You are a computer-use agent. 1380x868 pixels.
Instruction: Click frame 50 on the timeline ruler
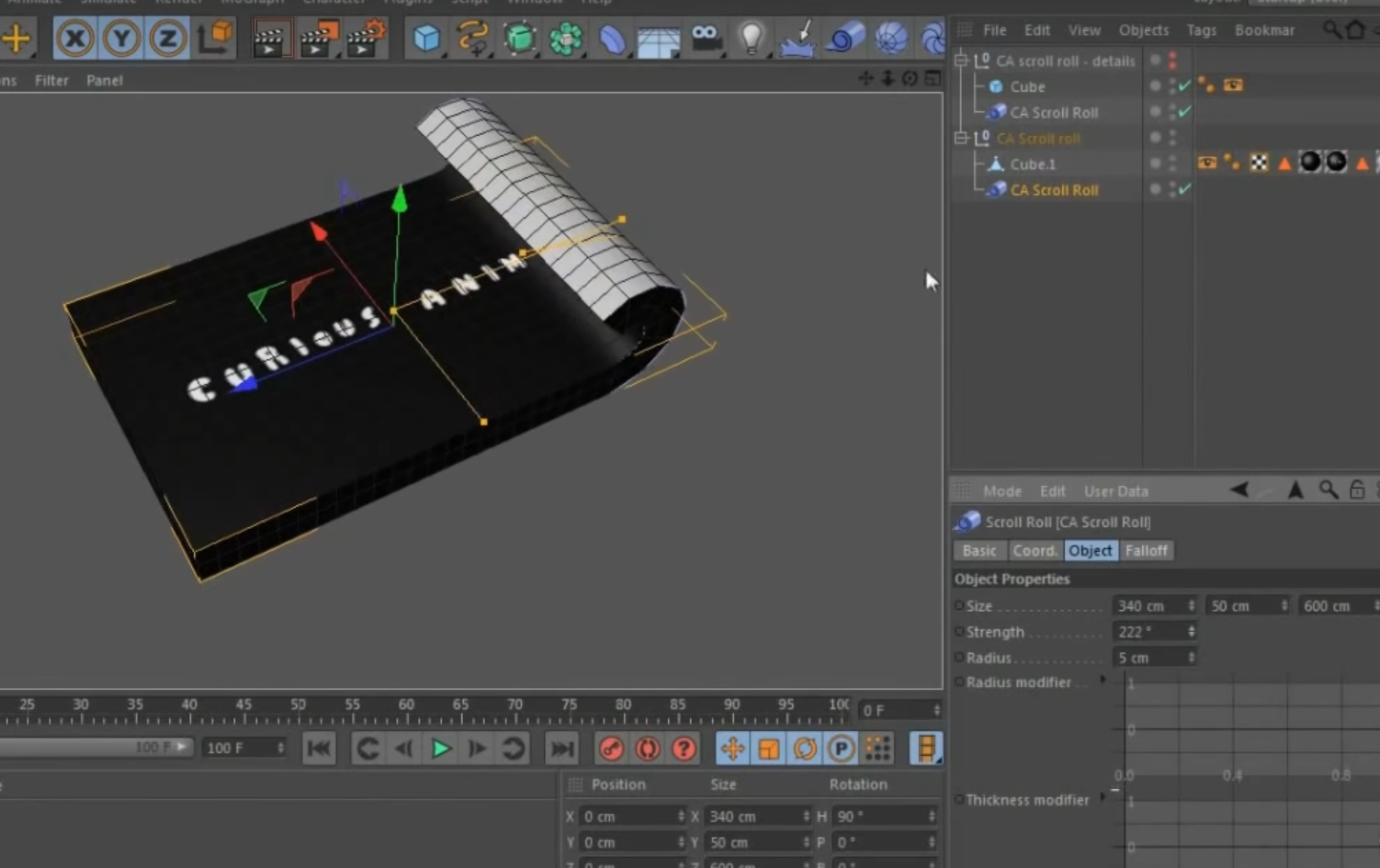tap(298, 705)
